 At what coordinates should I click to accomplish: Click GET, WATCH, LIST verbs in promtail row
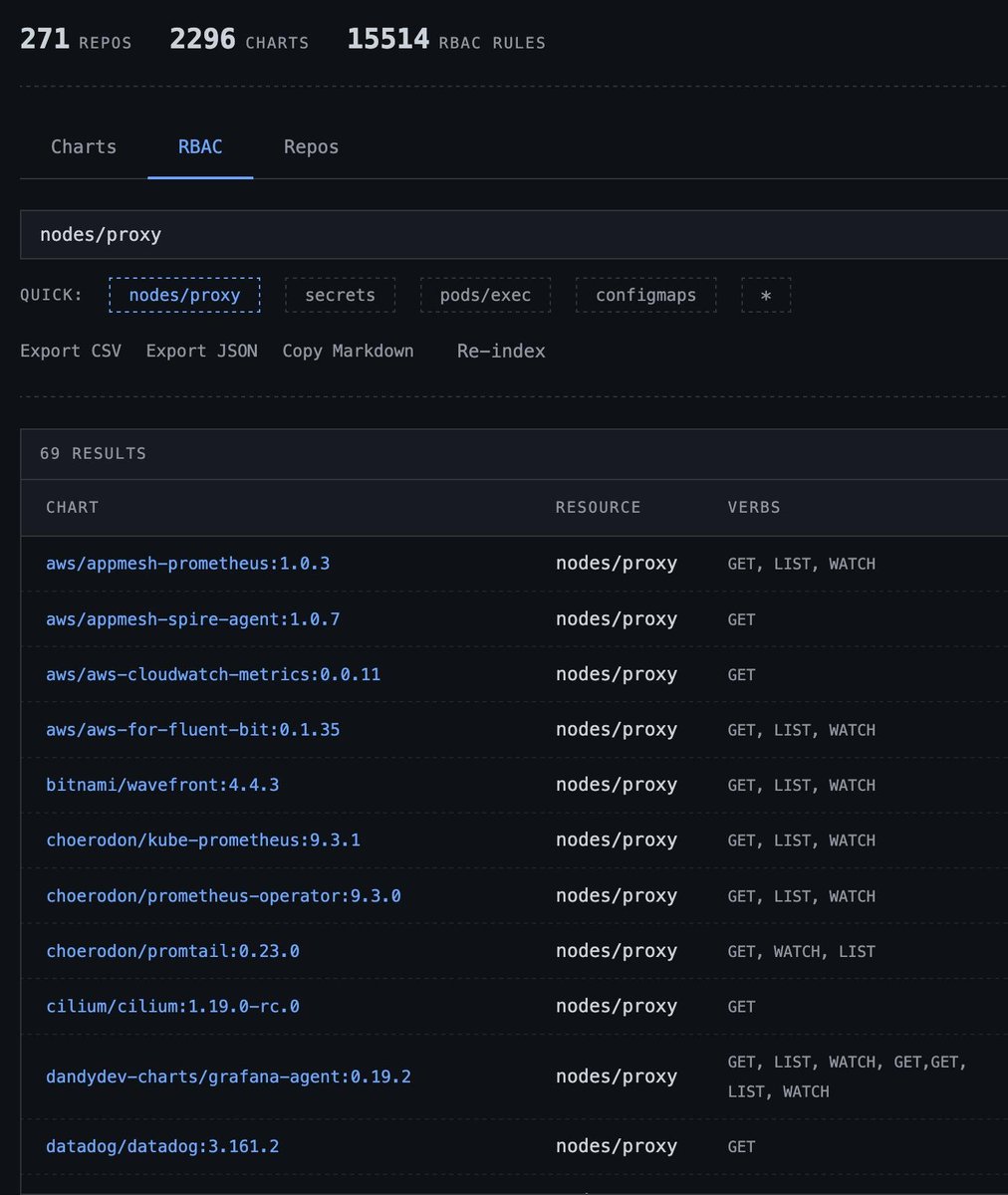click(x=802, y=952)
